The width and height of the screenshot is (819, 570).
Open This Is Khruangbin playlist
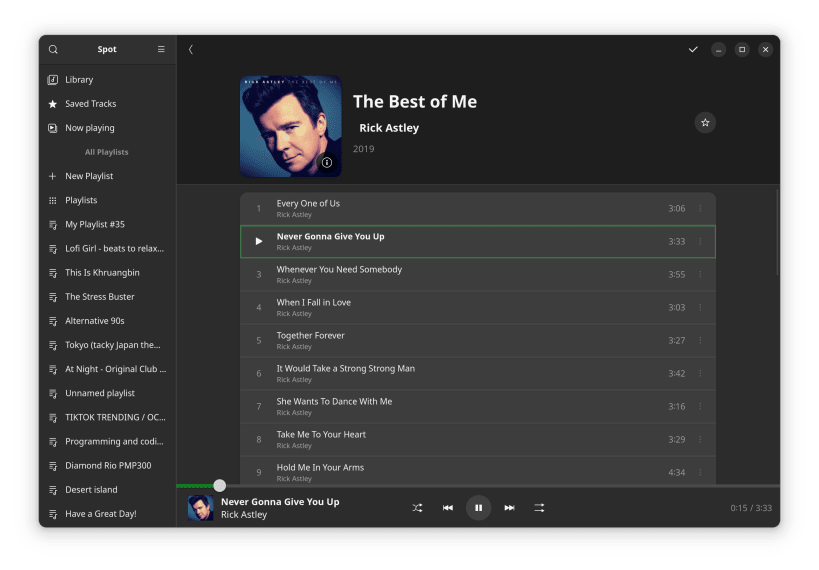(x=107, y=272)
